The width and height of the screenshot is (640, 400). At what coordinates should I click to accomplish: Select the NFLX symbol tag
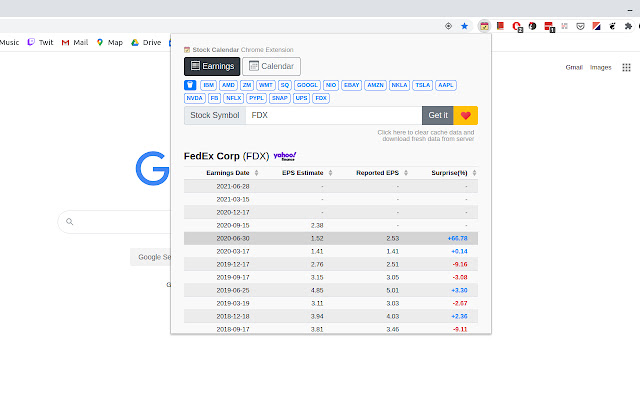click(x=233, y=98)
